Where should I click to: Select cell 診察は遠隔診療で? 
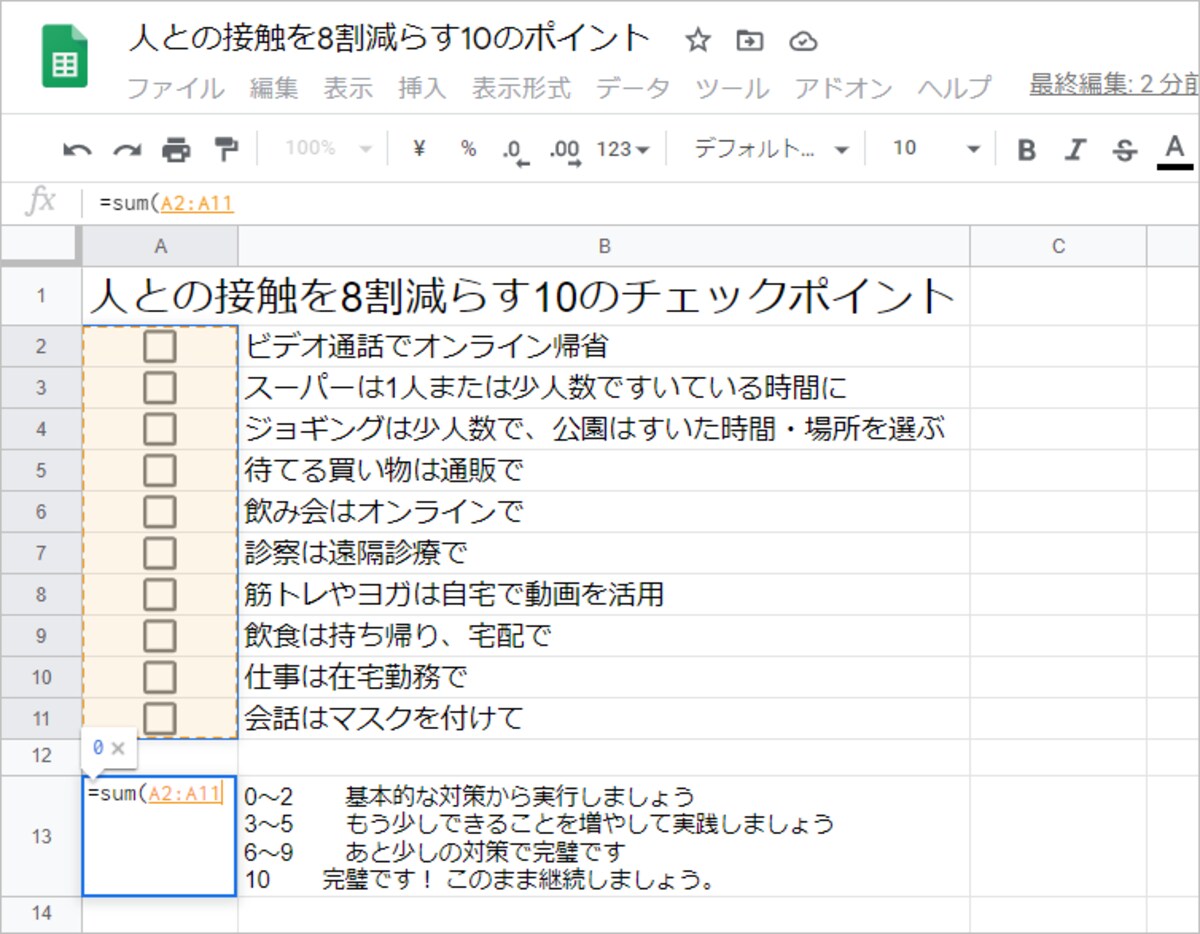coord(604,553)
